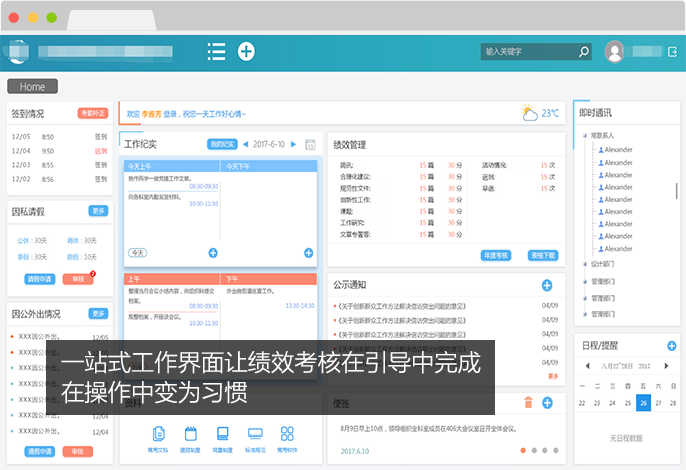Screen dimensions: 686x470
Task: Delete the memo using the trash icon
Action: (528, 403)
